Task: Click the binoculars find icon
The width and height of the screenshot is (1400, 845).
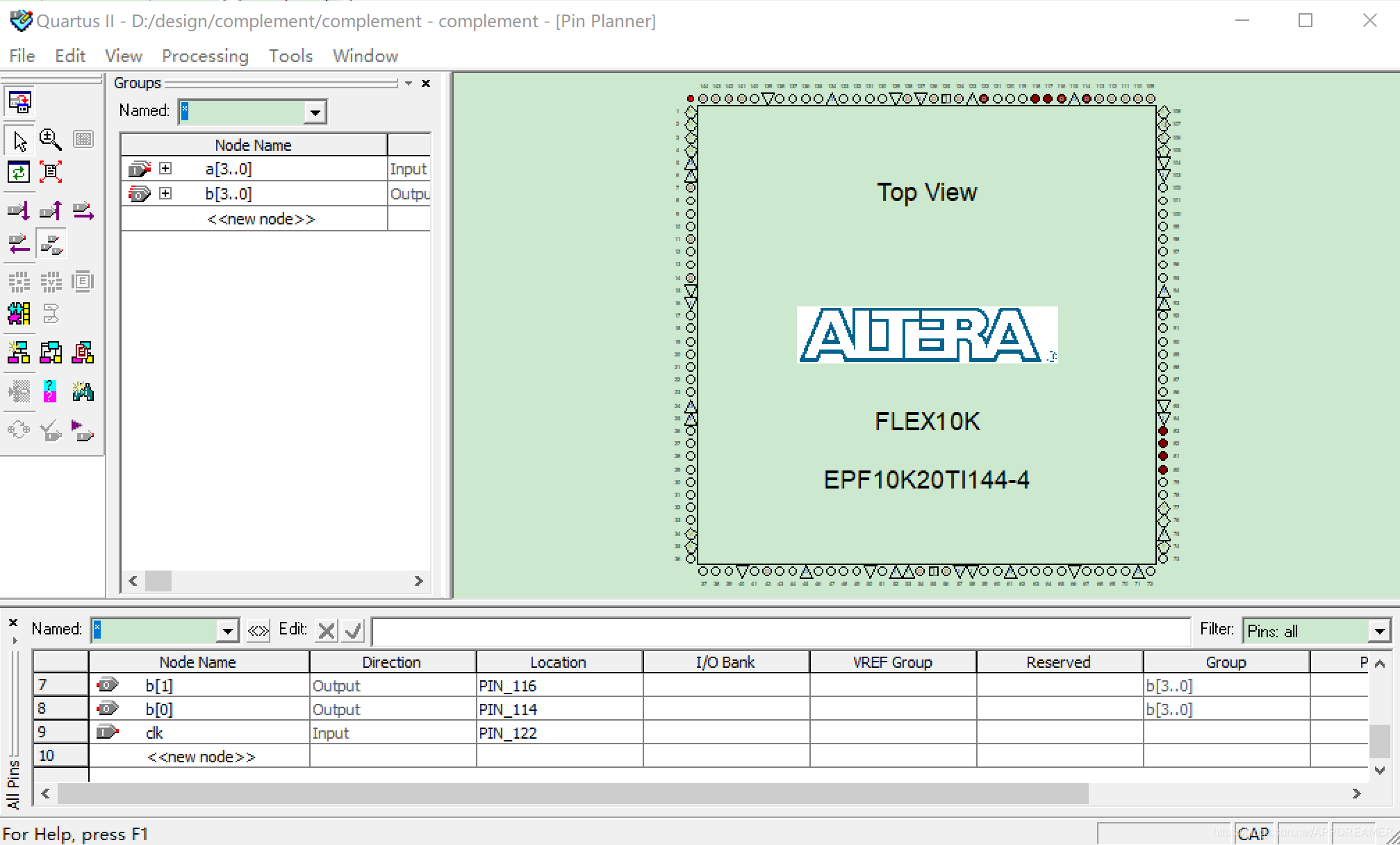Action: pos(83,391)
